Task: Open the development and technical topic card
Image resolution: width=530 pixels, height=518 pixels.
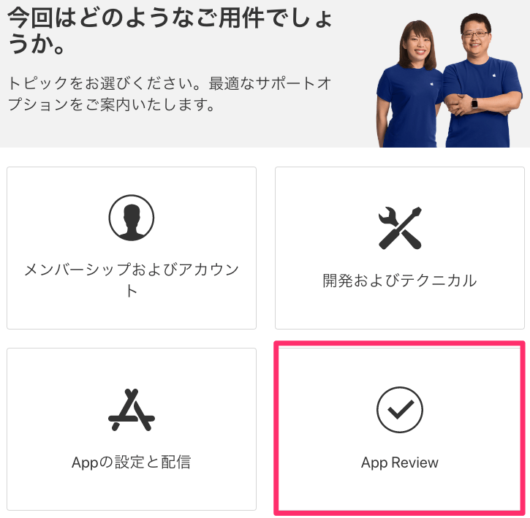Action: pos(400,248)
